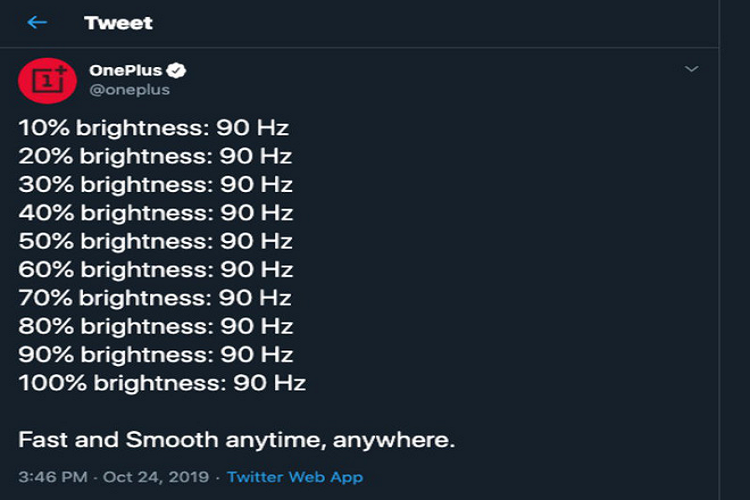This screenshot has width=750, height=500.
Task: Select the "80% brightness: 90 Hz" line
Action: [155, 326]
